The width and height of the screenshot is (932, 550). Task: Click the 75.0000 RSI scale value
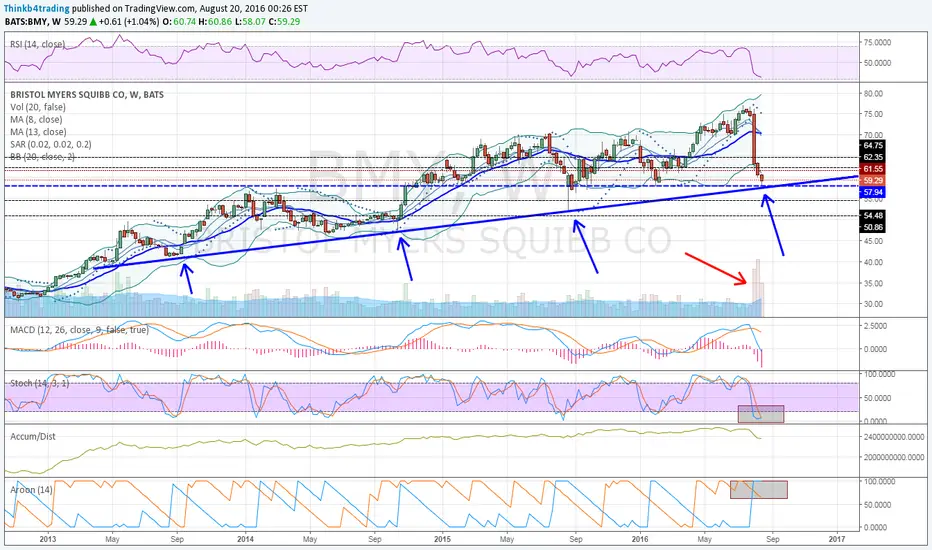(x=877, y=42)
